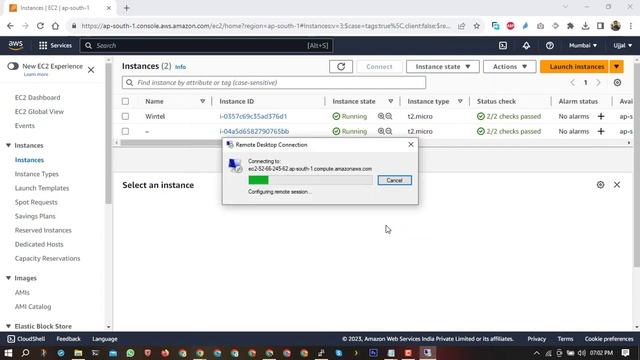Screen dimensions: 640x360
Task: Click the browser address bar
Action: click(265, 26)
